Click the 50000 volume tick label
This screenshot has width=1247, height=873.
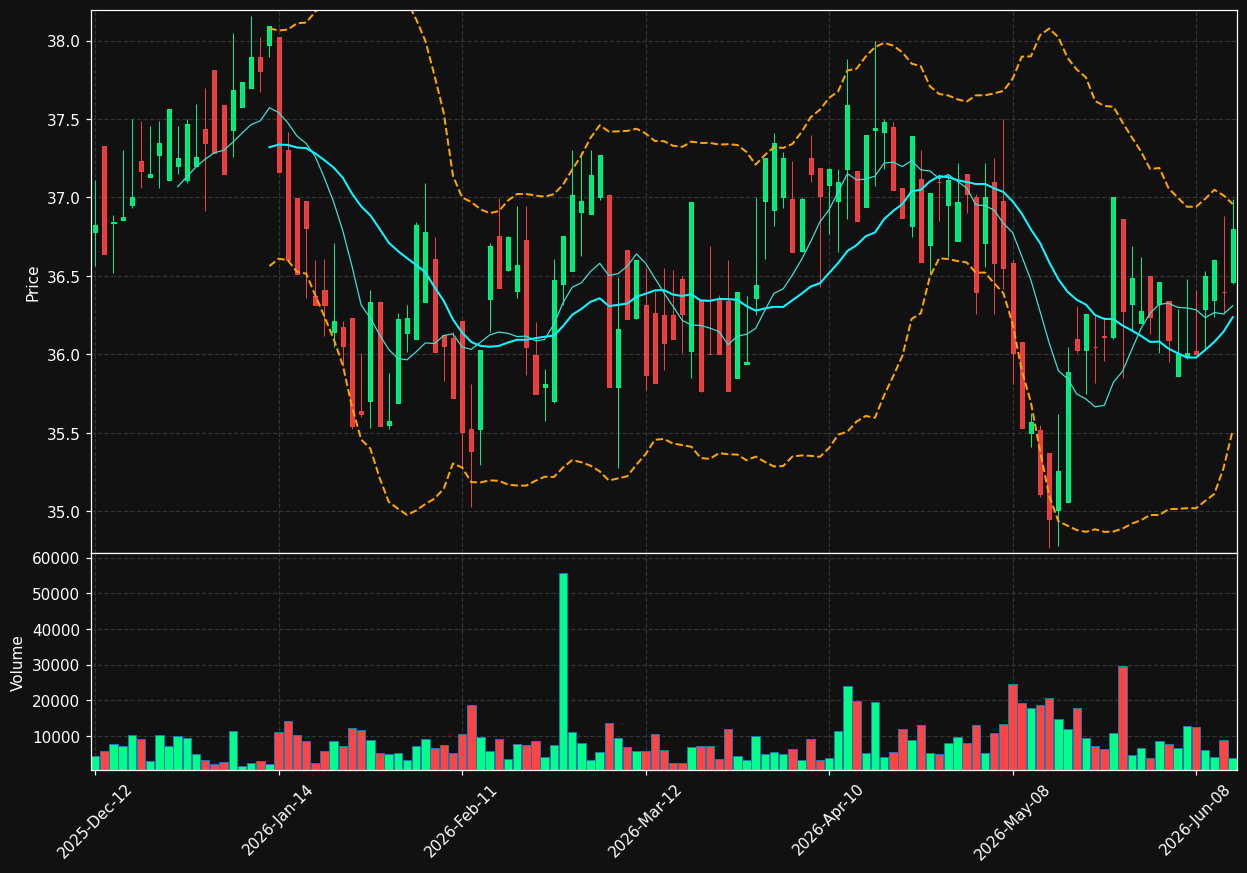58,594
